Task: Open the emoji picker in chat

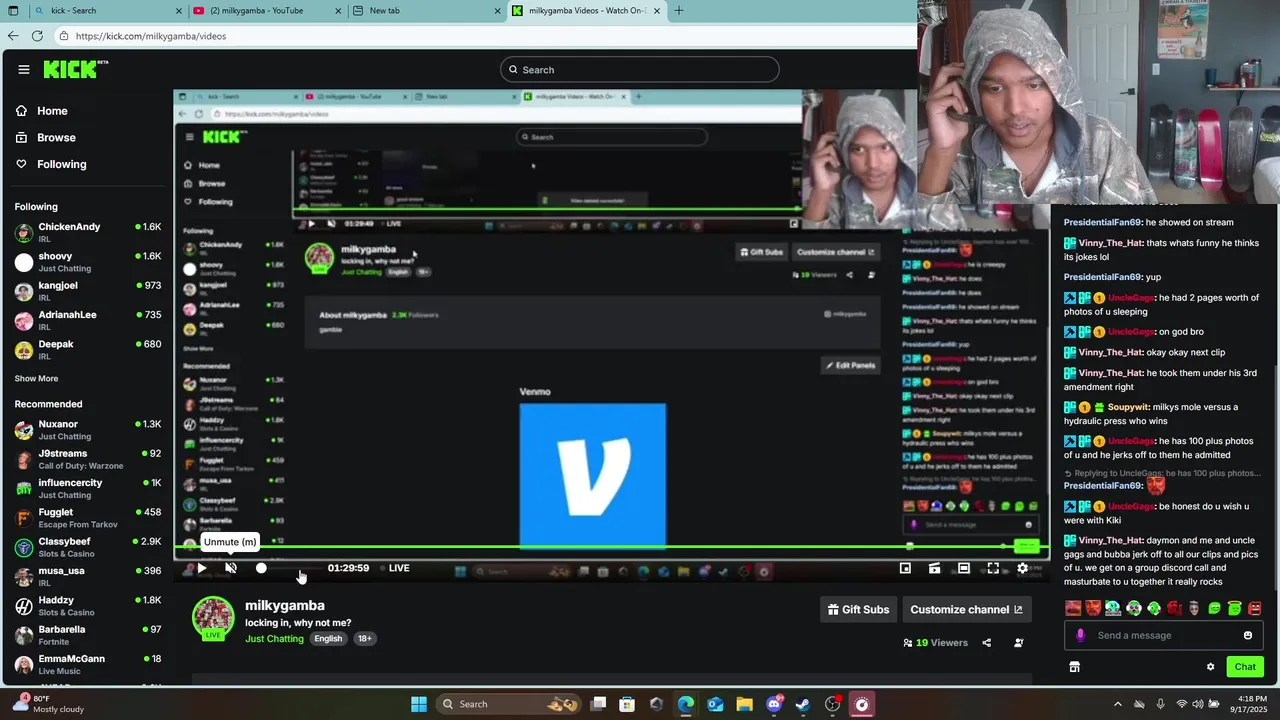Action: point(1248,635)
